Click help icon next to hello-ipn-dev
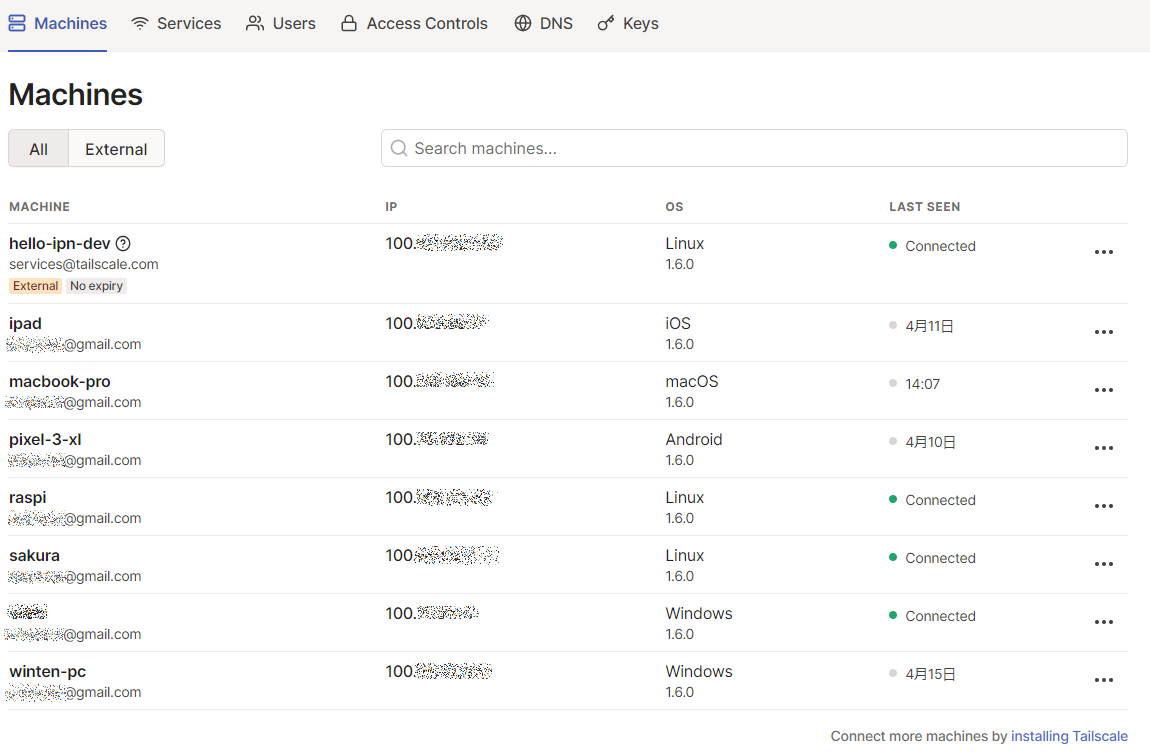Image resolution: width=1150 pixels, height=755 pixels. click(123, 244)
